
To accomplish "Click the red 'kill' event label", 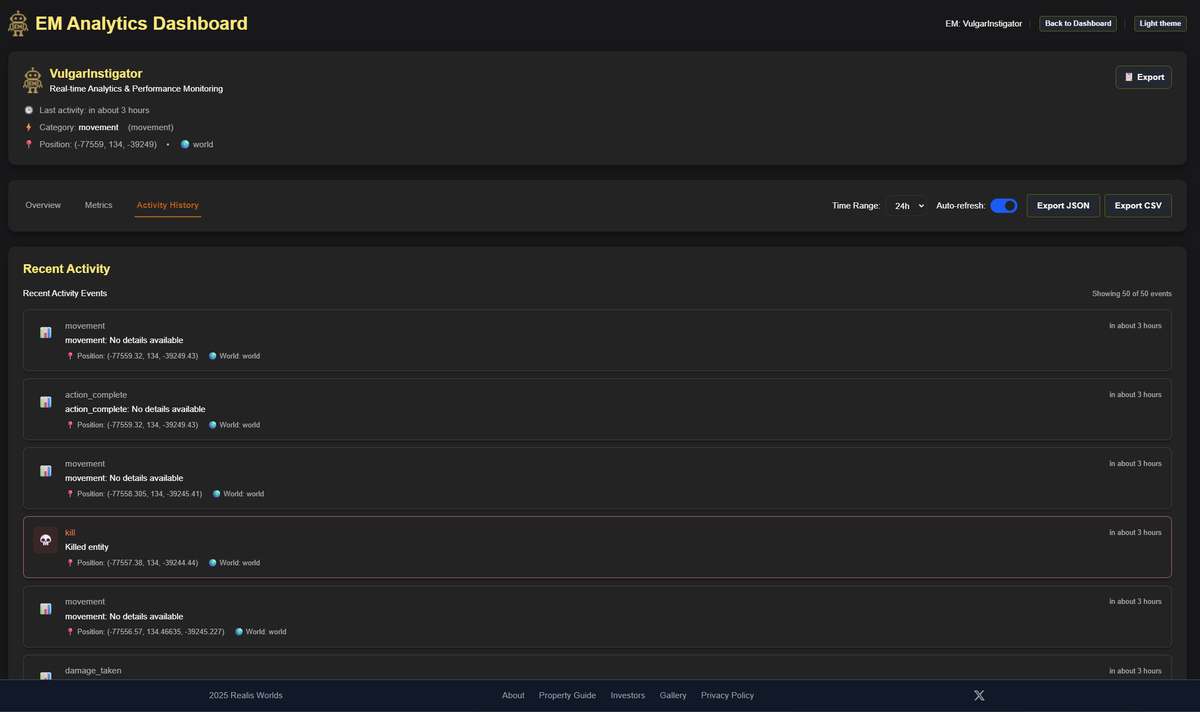I will click(70, 533).
